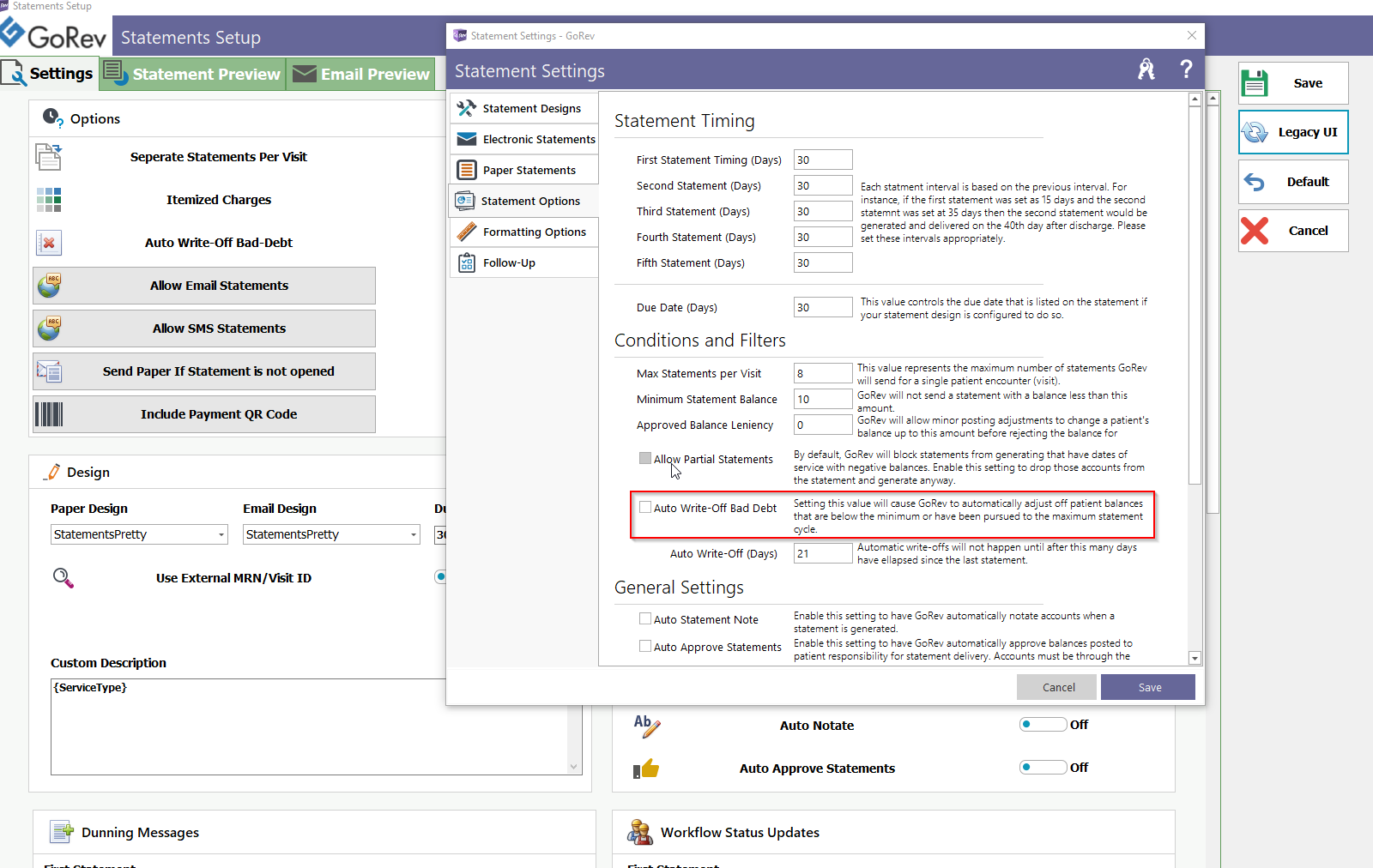This screenshot has height=868, width=1373.
Task: Click the document icon beside Paper Statements
Action: (x=467, y=170)
